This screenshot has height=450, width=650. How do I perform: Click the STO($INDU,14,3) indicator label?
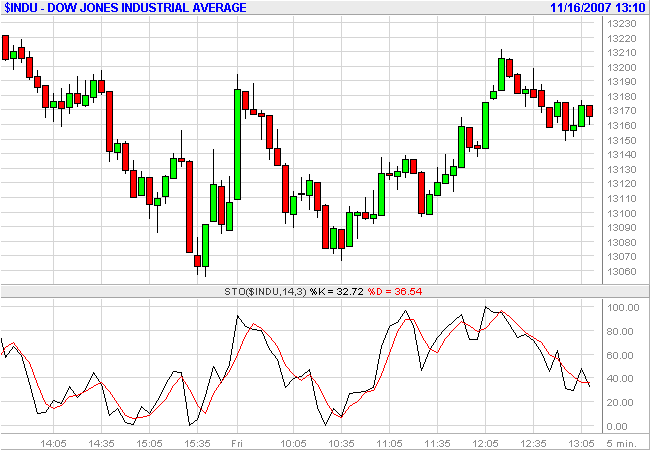tap(265, 292)
